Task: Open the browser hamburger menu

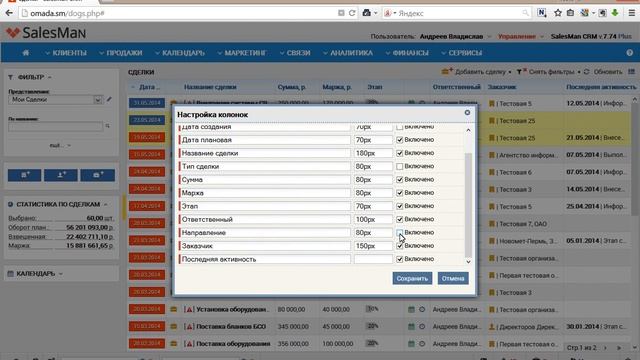Action: pyautogui.click(x=631, y=13)
